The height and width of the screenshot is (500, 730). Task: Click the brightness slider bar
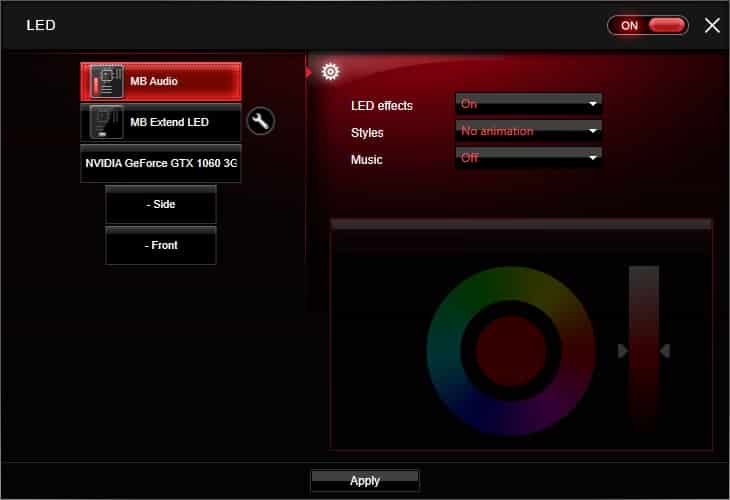click(644, 349)
